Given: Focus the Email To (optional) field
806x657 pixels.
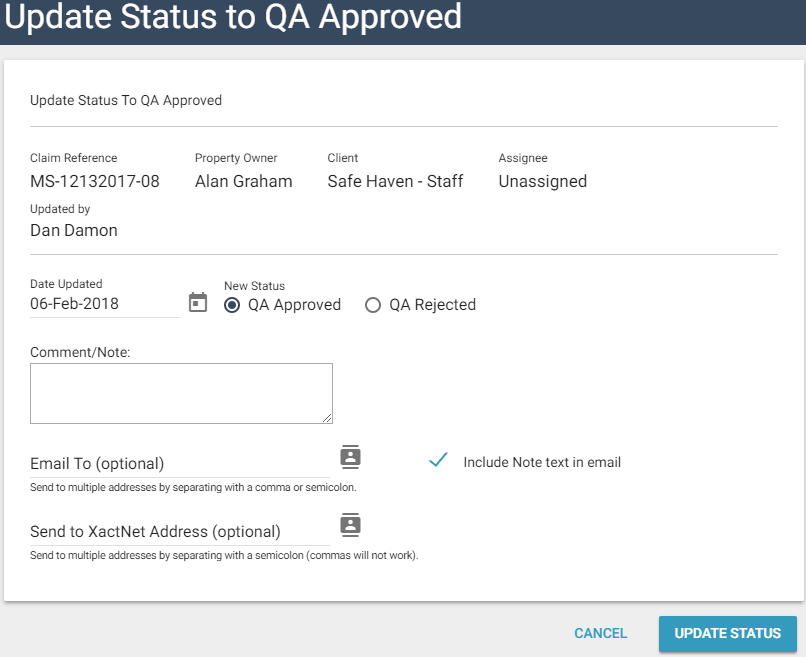Looking at the screenshot, I should point(180,464).
